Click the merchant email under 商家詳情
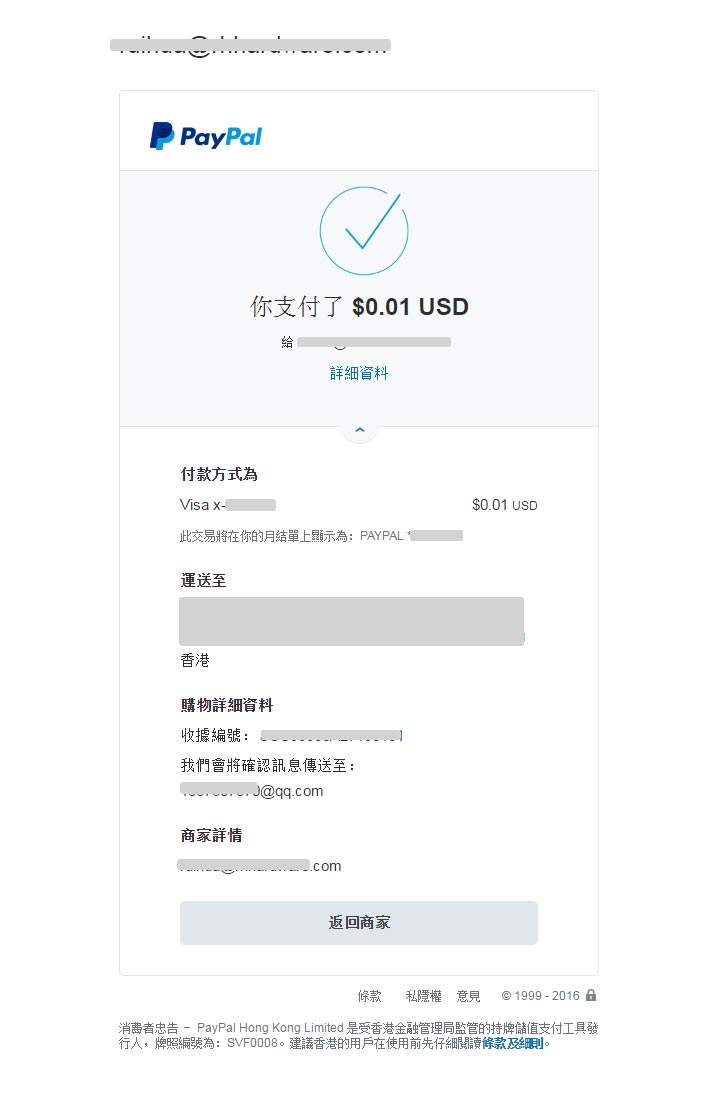The height and width of the screenshot is (1093, 712). click(260, 866)
